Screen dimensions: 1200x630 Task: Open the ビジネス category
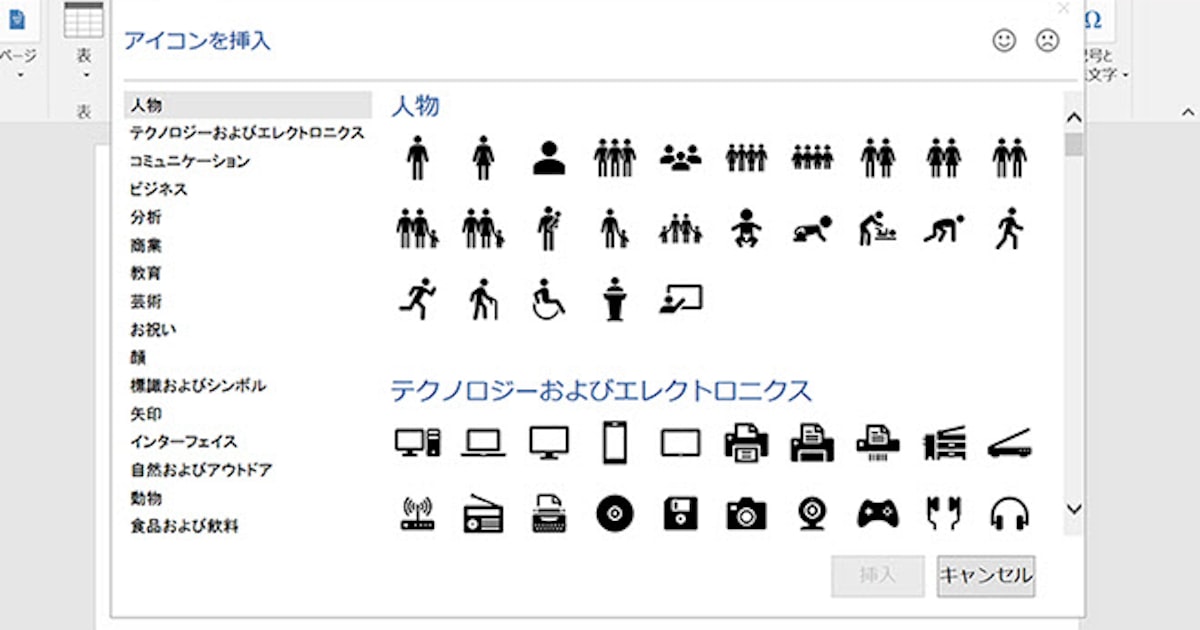click(158, 189)
